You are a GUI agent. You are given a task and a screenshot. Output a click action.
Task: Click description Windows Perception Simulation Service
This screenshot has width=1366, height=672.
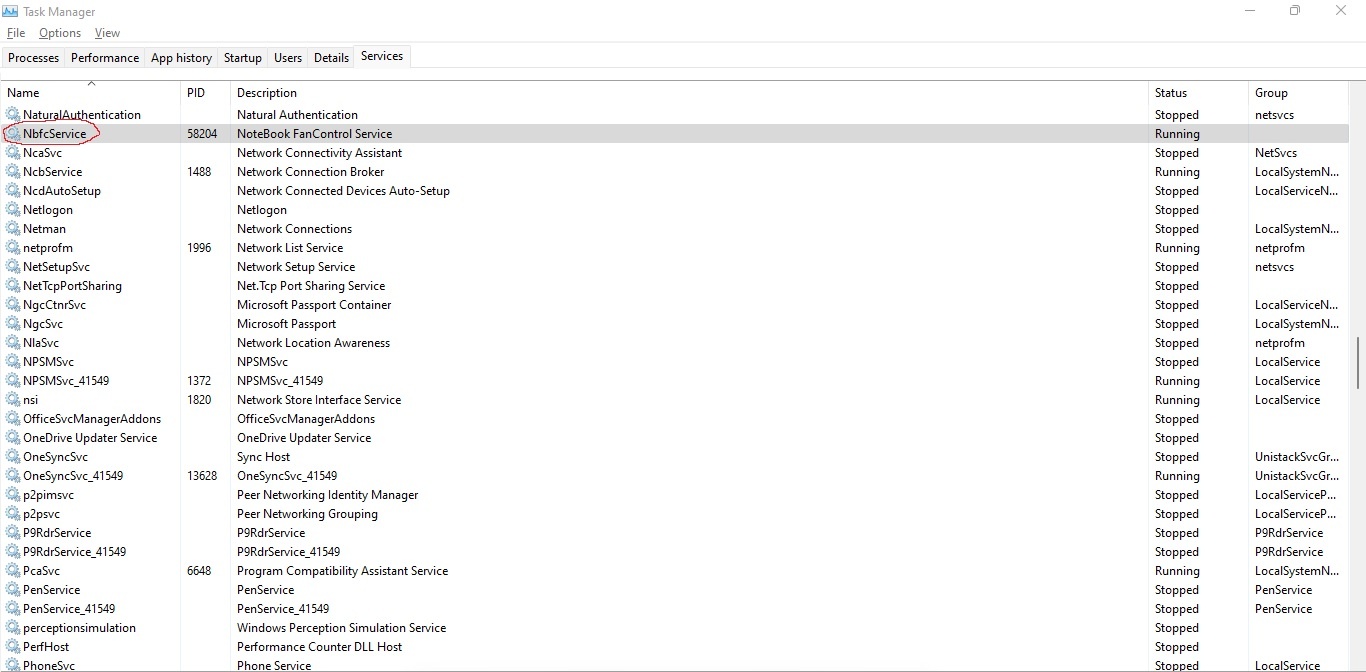[x=341, y=628]
